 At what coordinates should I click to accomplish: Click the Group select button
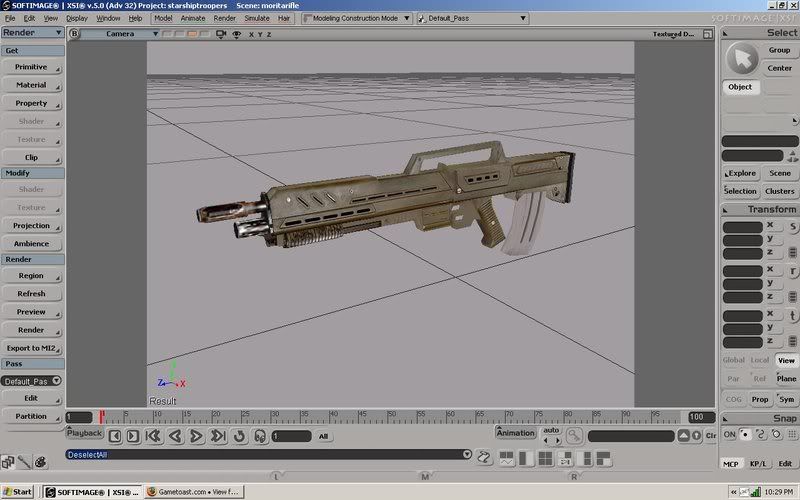(x=780, y=50)
